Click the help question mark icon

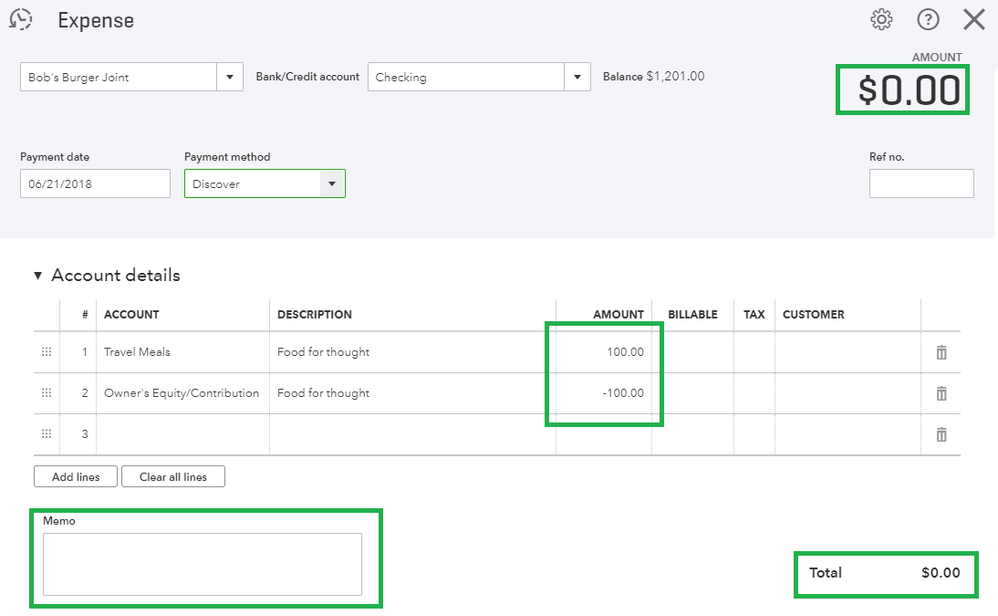click(928, 19)
